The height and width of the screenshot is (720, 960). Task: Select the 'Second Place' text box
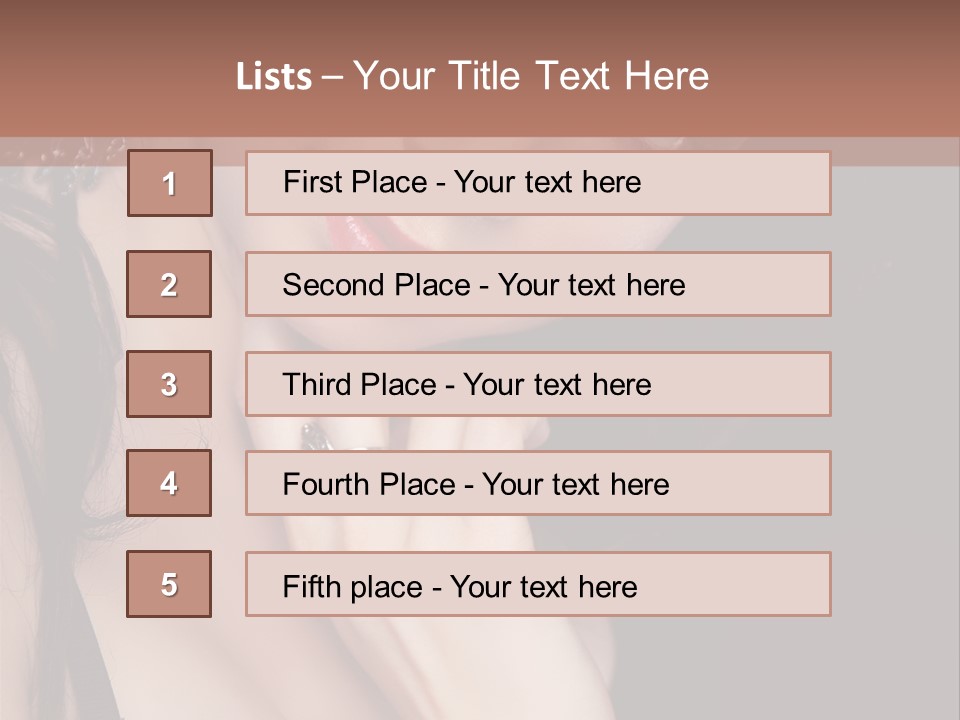point(538,284)
